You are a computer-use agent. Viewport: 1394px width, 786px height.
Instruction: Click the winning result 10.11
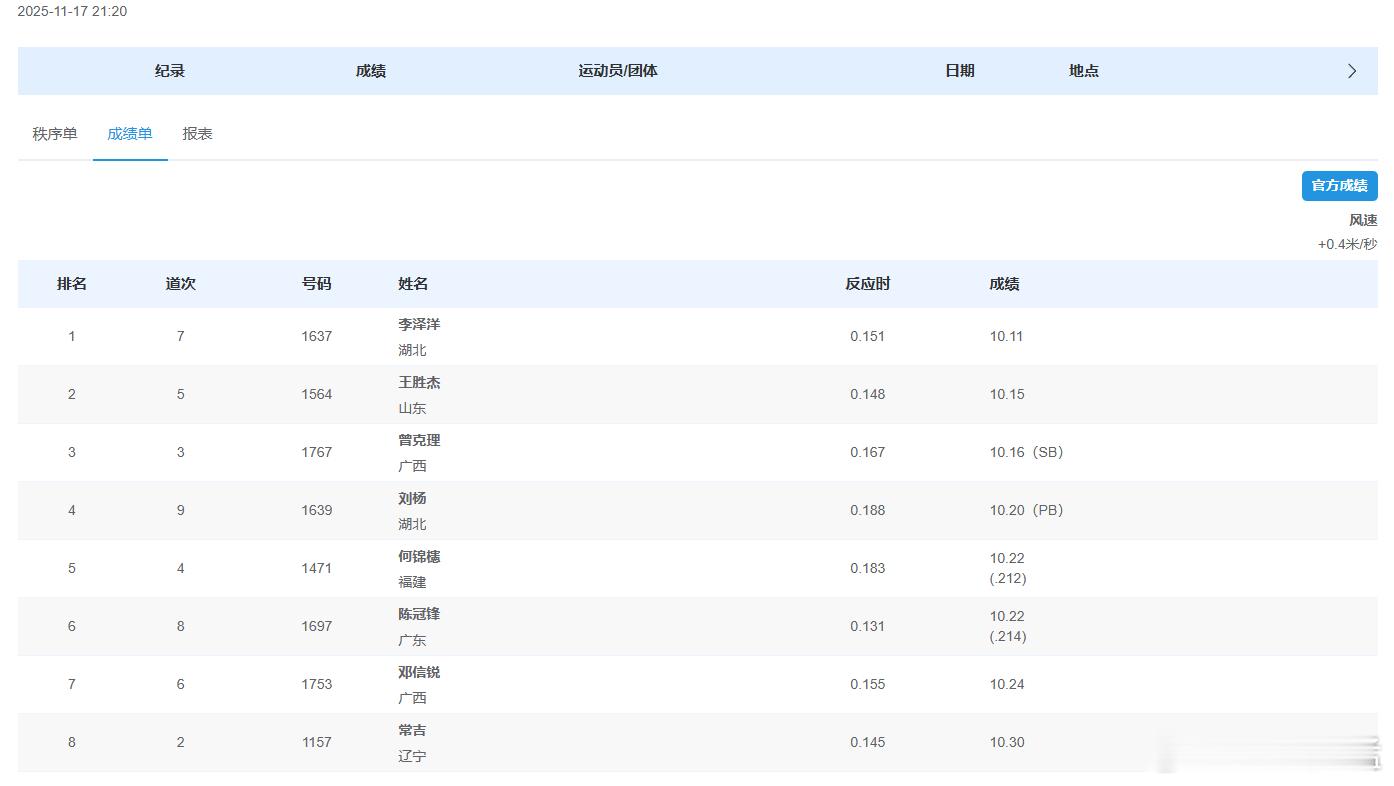[x=1007, y=336]
